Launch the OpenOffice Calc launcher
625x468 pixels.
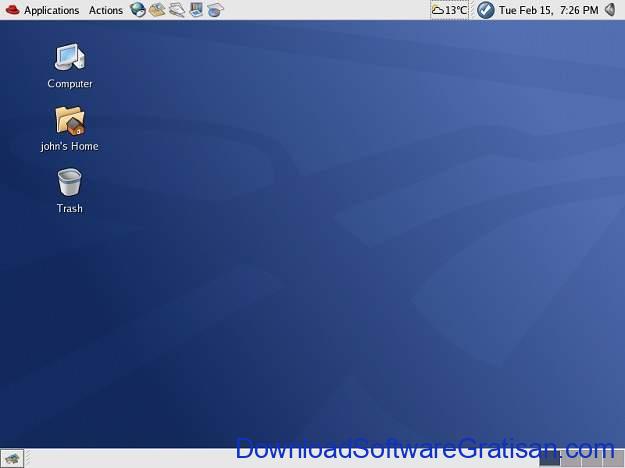coord(215,10)
